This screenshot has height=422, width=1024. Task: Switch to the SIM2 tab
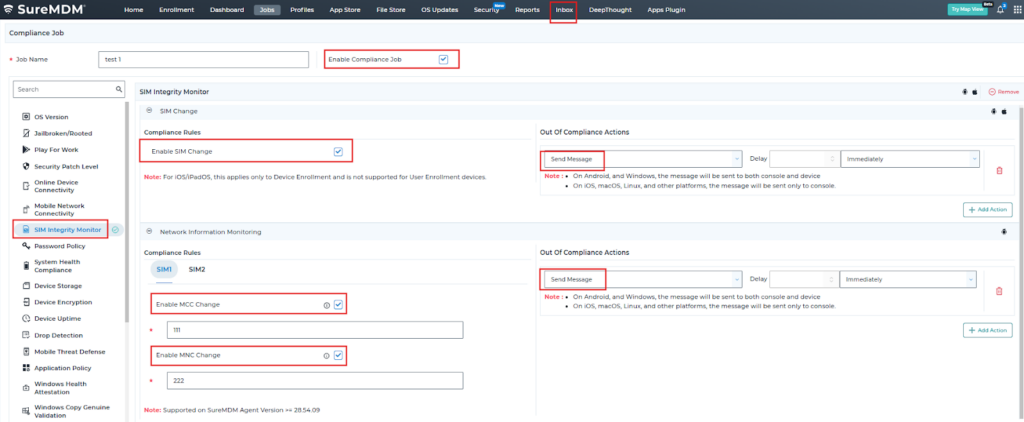click(196, 269)
